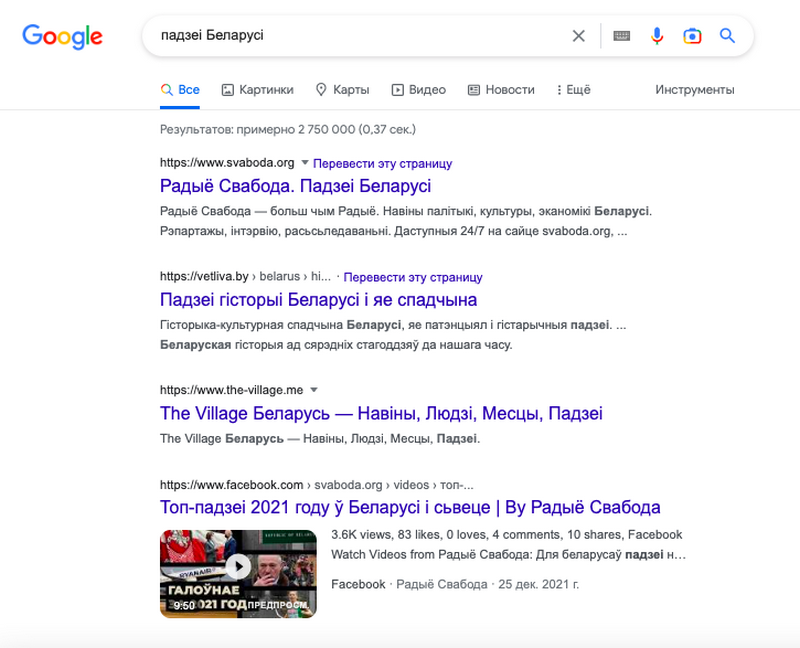Open Радыё Свабода. Падзеі Беларусі result
Image resolution: width=800 pixels, height=648 pixels.
295,186
